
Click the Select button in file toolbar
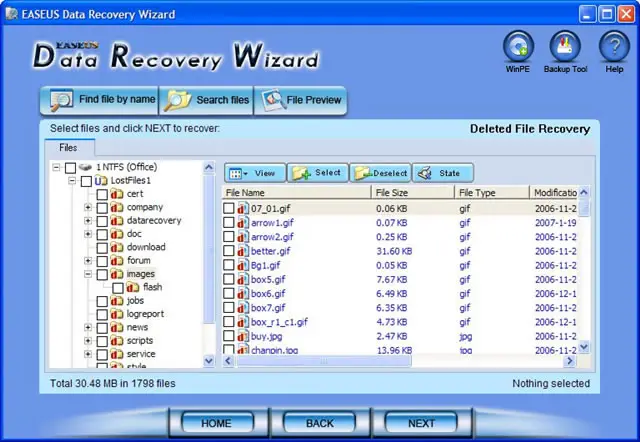[x=318, y=173]
